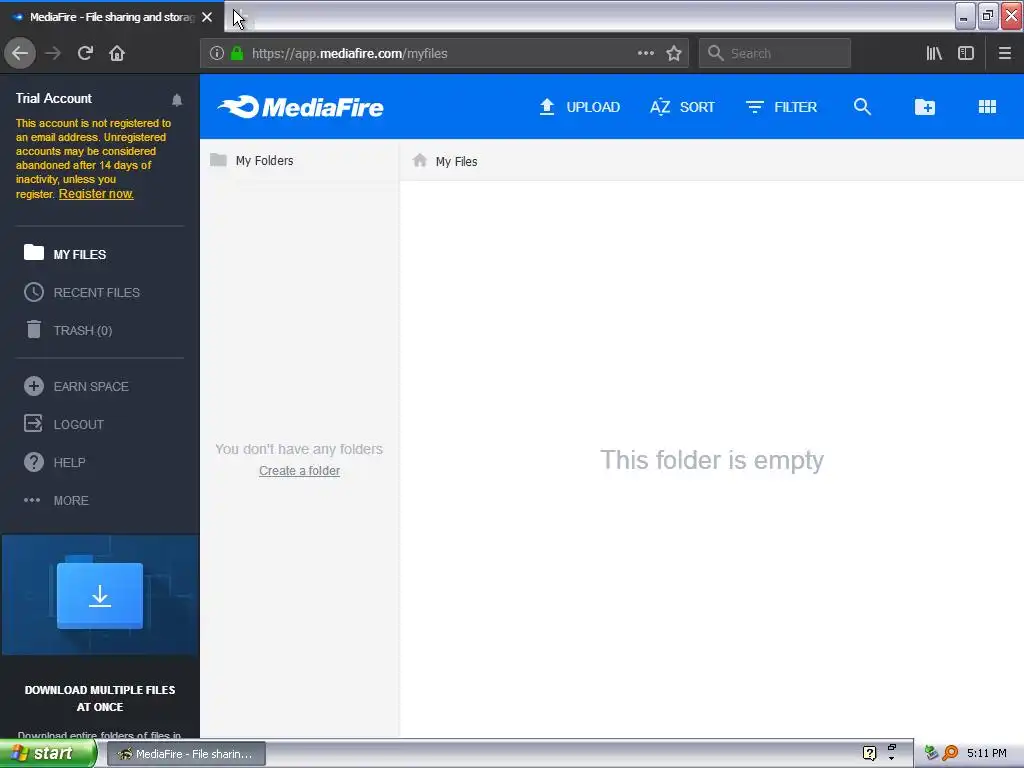Open the Firefox Library icon
Image resolution: width=1024 pixels, height=768 pixels.
(934, 54)
